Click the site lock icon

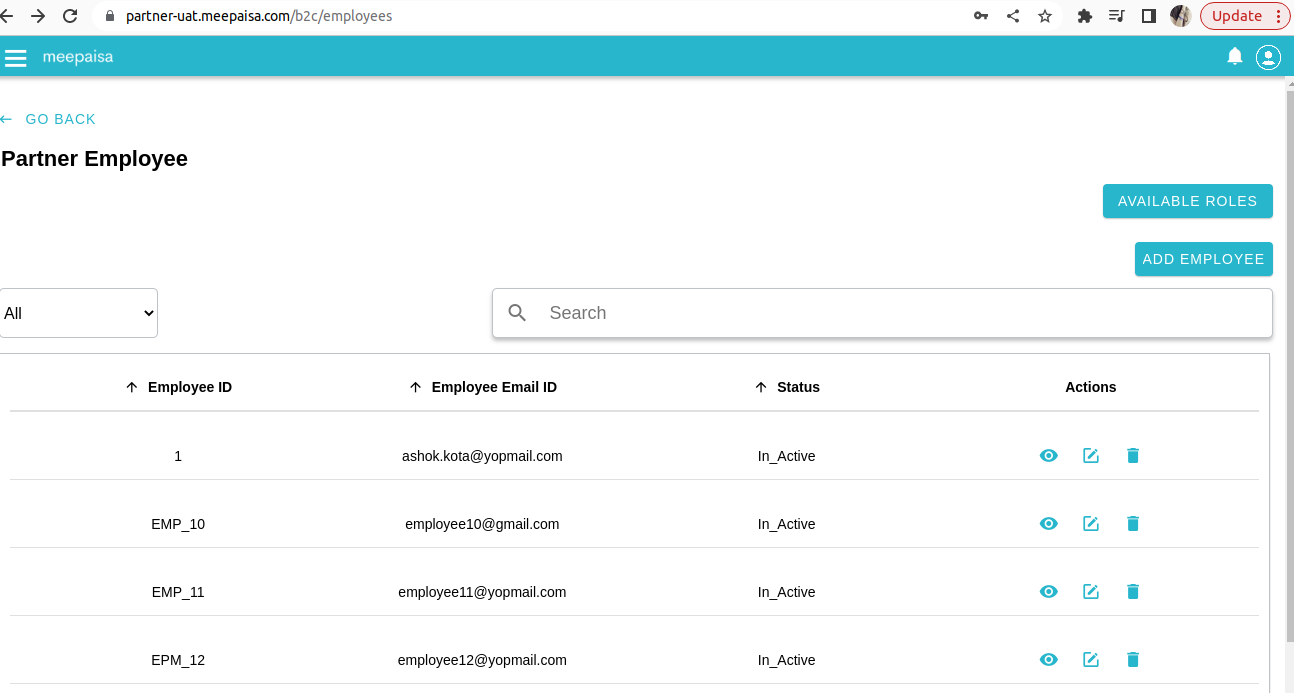click(x=110, y=16)
